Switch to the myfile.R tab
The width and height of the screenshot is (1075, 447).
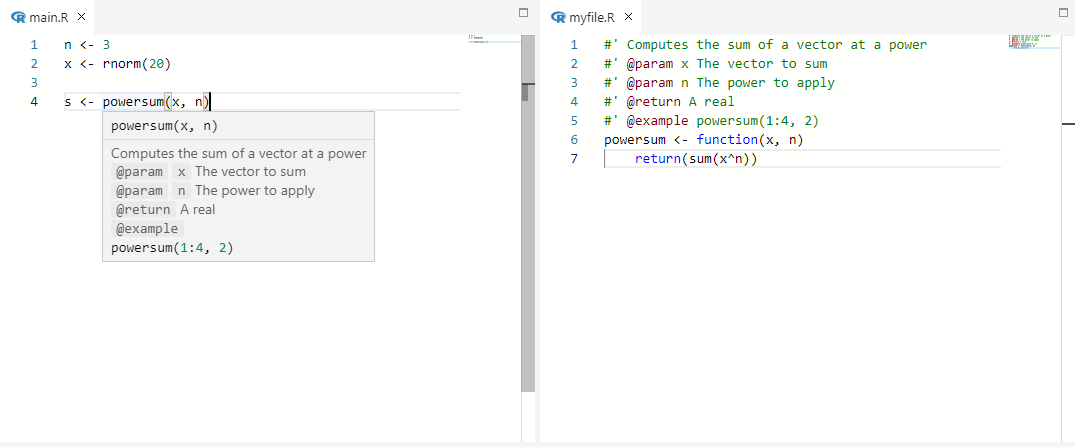pos(592,18)
